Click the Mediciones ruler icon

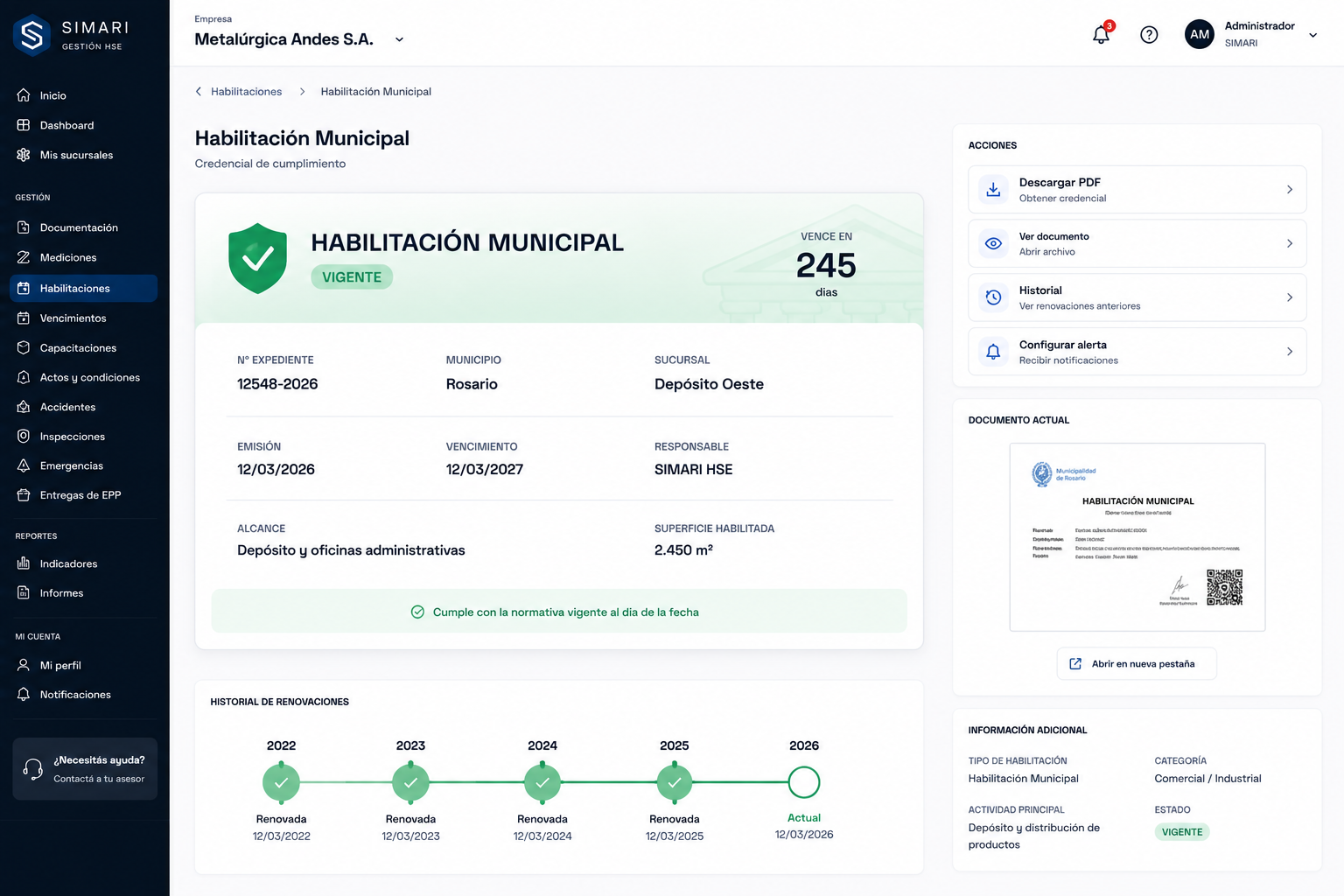24,257
